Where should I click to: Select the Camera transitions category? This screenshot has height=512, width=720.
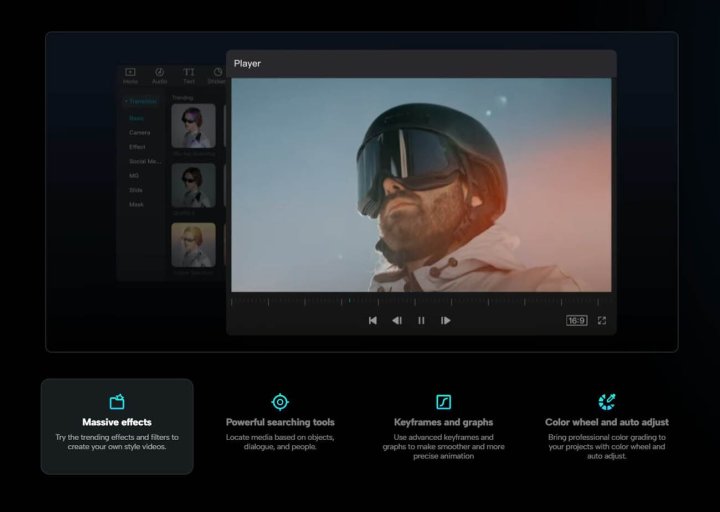pyautogui.click(x=139, y=132)
